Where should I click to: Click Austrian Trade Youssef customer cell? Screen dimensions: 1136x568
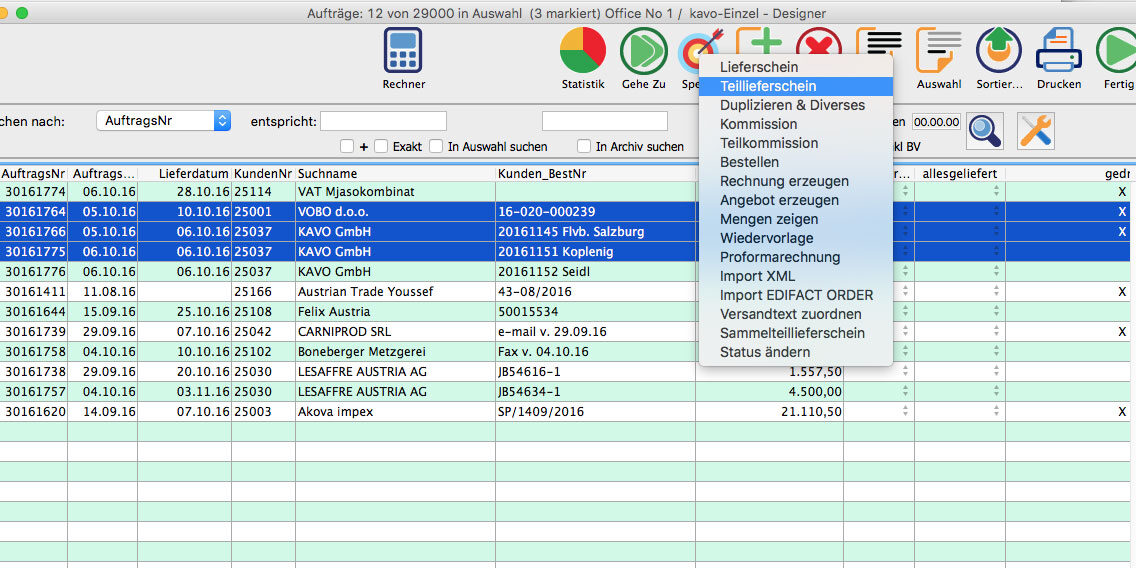[x=396, y=292]
